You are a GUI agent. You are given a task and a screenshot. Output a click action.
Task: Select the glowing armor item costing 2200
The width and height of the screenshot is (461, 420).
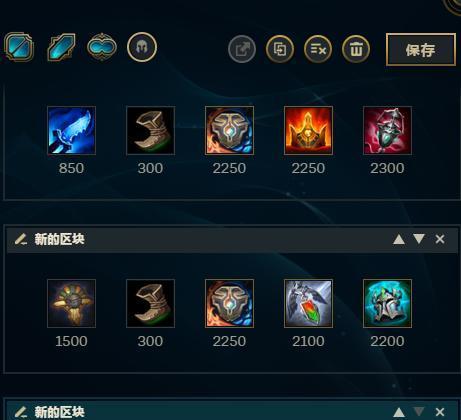[x=387, y=303]
